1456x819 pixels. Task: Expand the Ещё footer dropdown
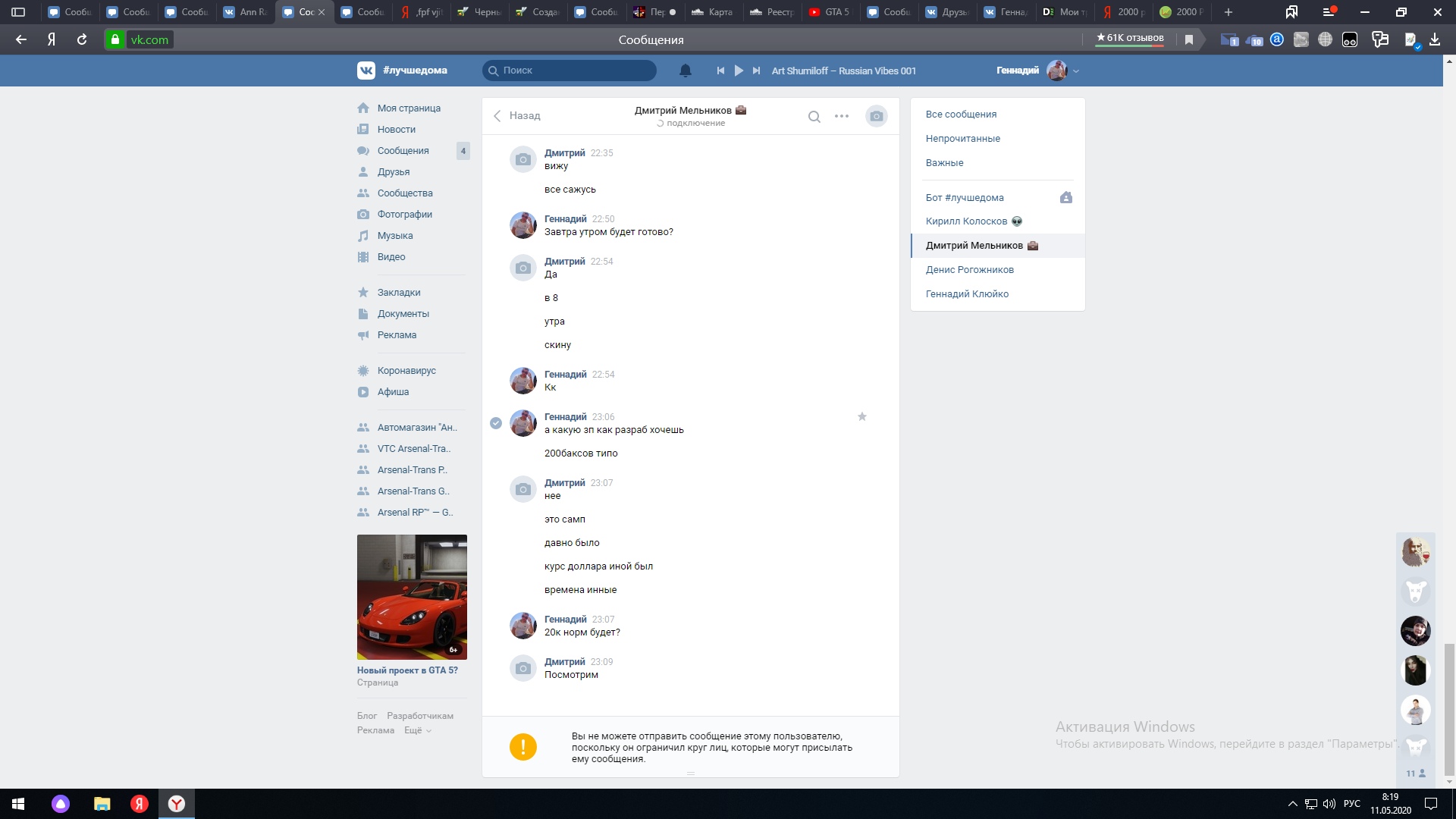pos(418,730)
